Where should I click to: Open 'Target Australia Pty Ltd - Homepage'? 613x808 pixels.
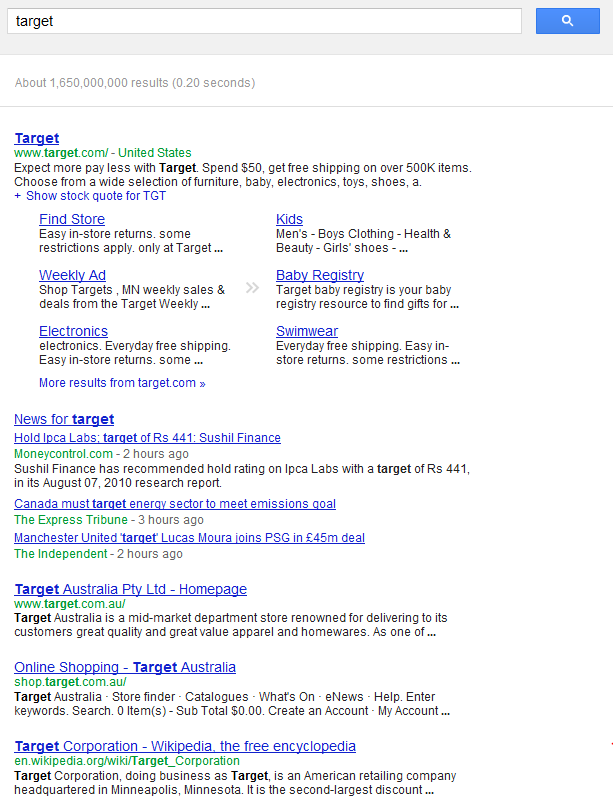[130, 589]
